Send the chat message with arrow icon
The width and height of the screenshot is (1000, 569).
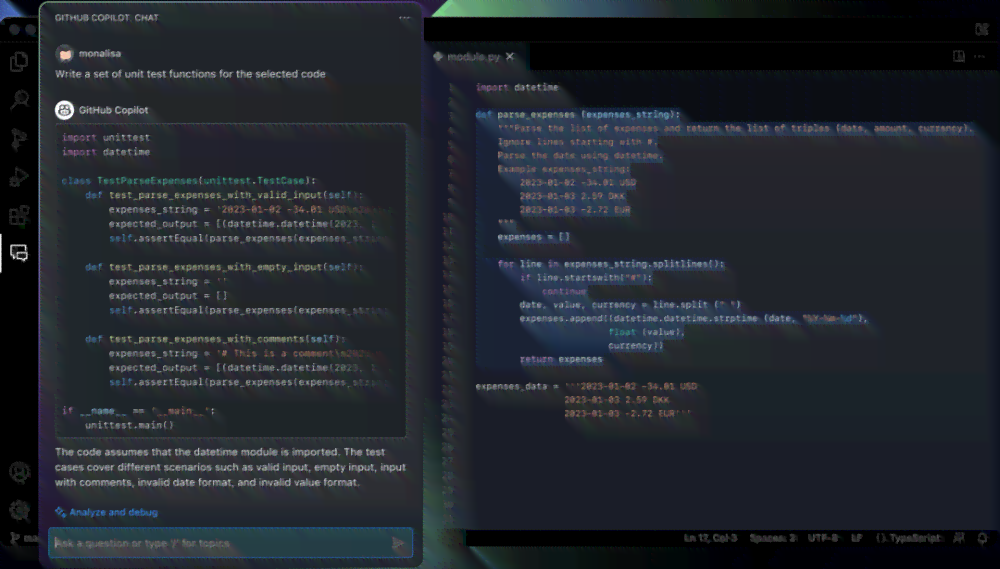click(398, 543)
